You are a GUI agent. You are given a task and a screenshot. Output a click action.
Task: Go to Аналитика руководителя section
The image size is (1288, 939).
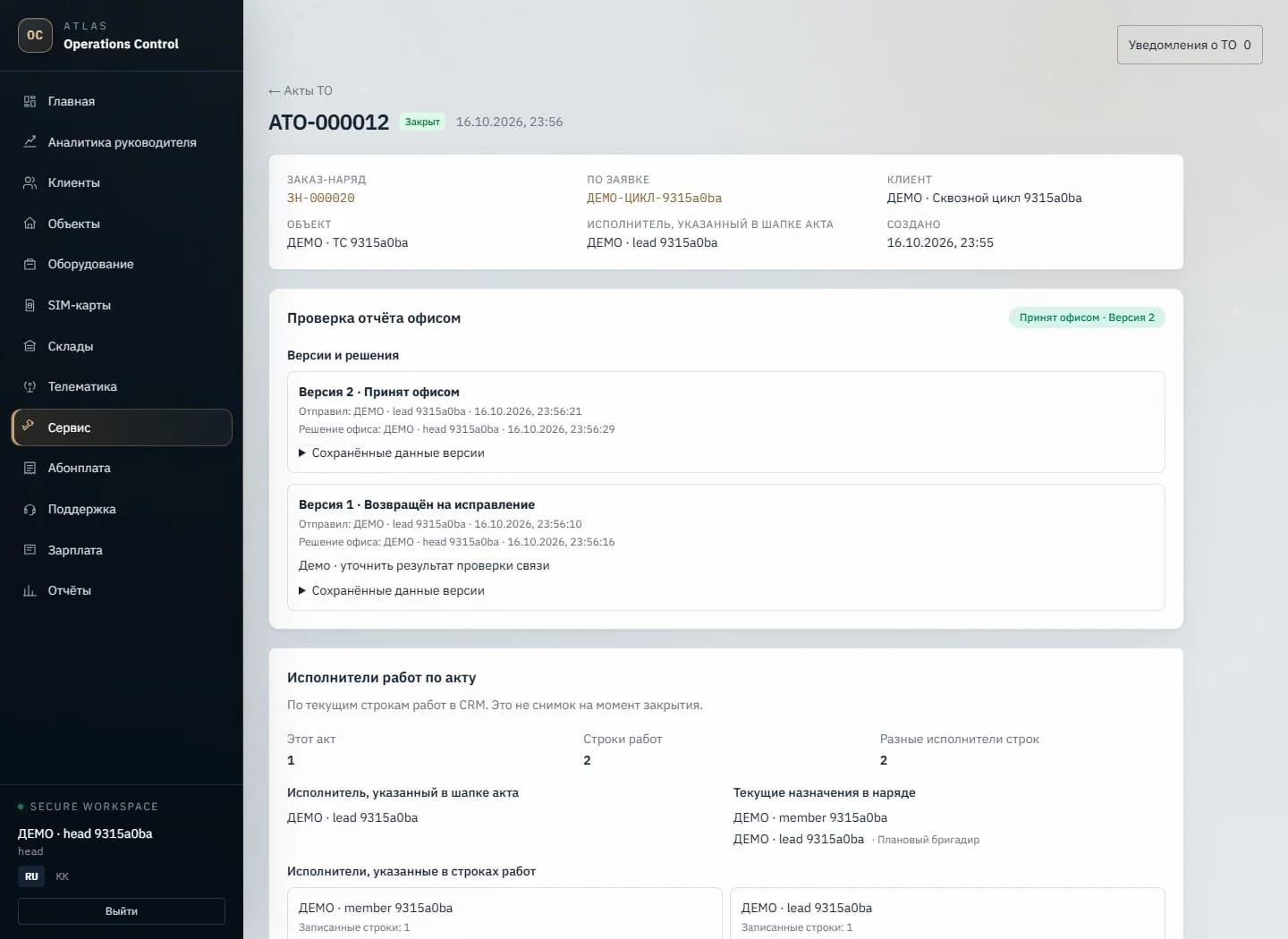coord(122,142)
